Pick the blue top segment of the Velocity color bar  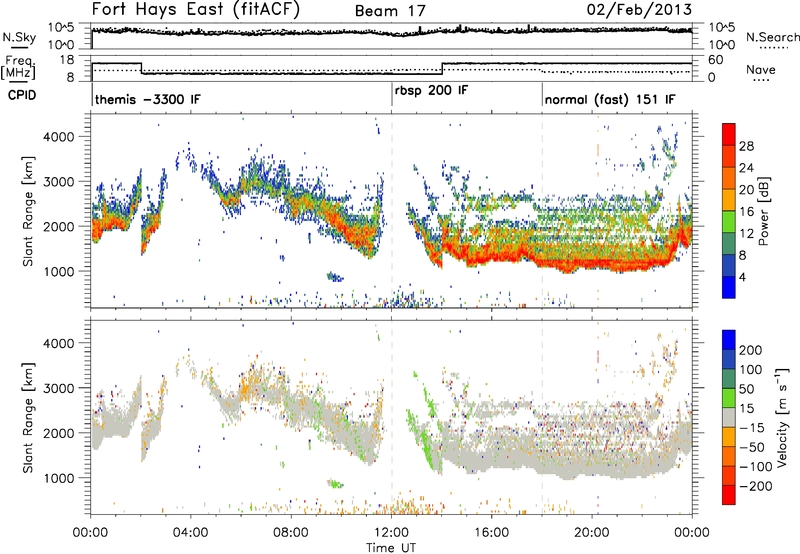coord(729,340)
